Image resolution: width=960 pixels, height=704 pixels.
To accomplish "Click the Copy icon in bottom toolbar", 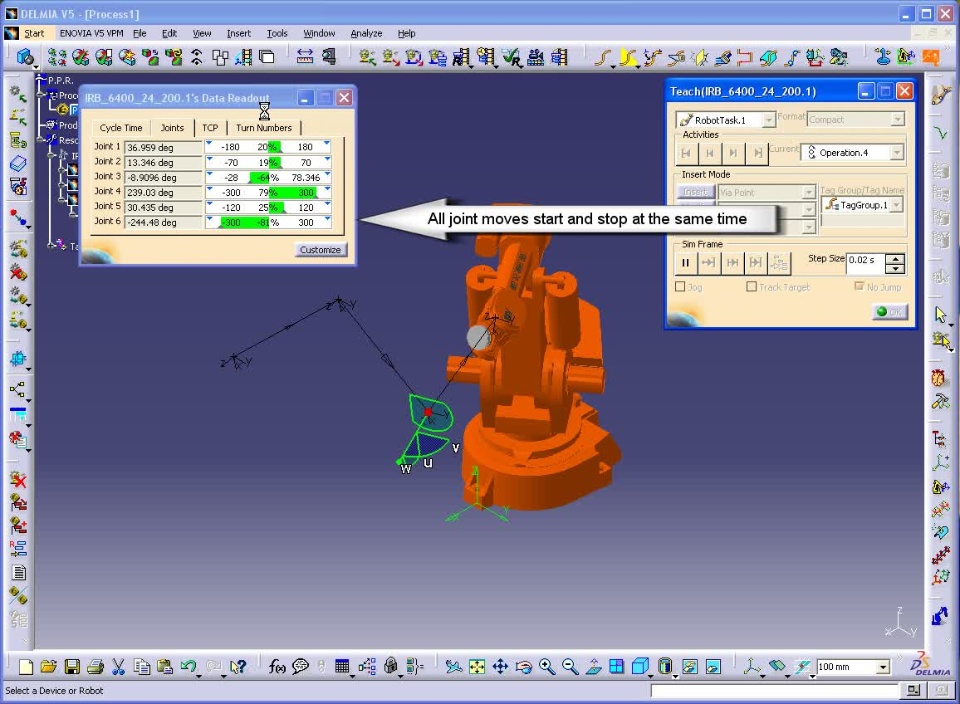I will pyautogui.click(x=141, y=667).
